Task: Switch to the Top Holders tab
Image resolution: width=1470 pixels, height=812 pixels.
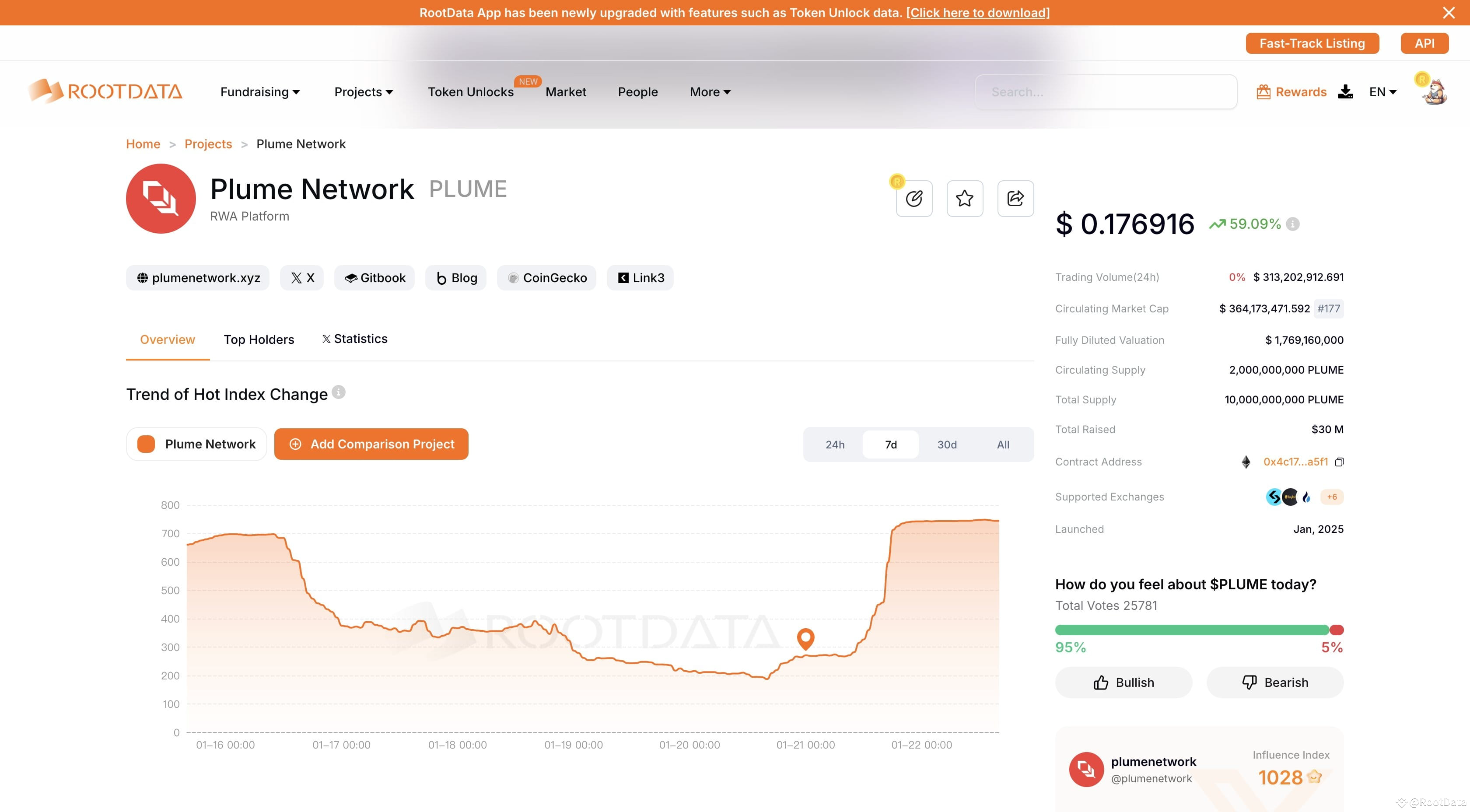Action: [x=259, y=339]
